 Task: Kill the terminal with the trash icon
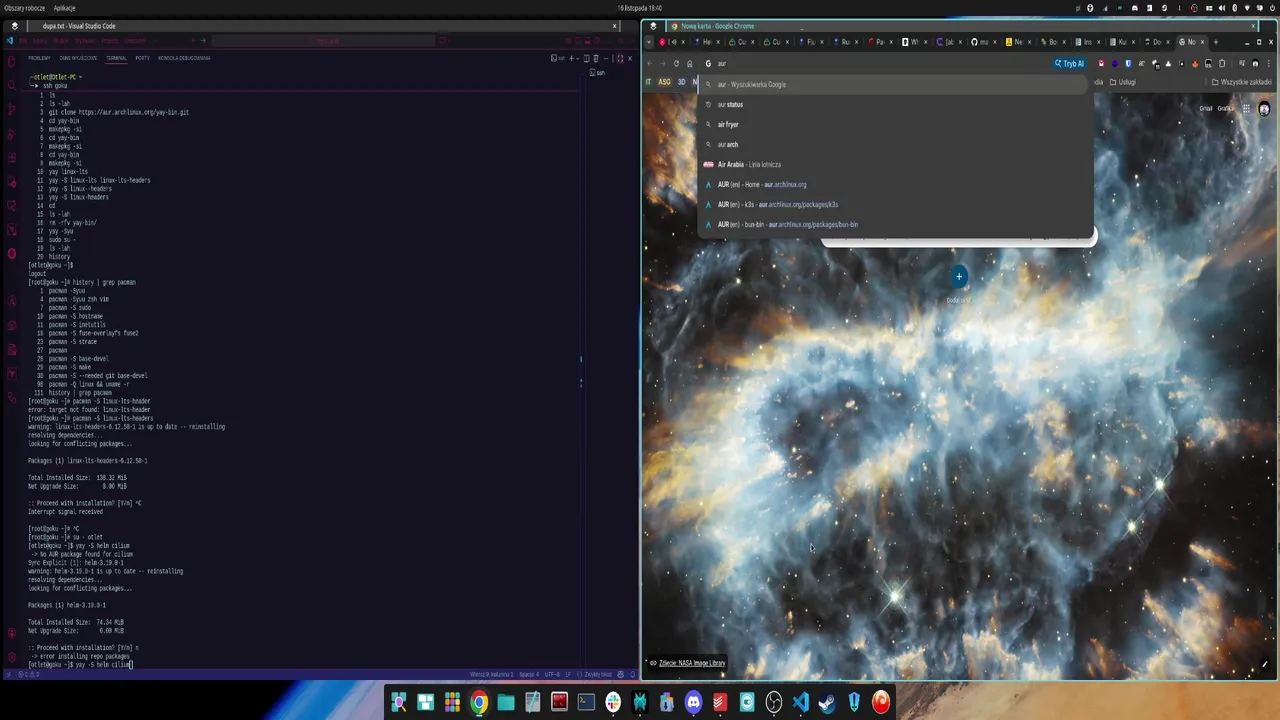coord(595,58)
